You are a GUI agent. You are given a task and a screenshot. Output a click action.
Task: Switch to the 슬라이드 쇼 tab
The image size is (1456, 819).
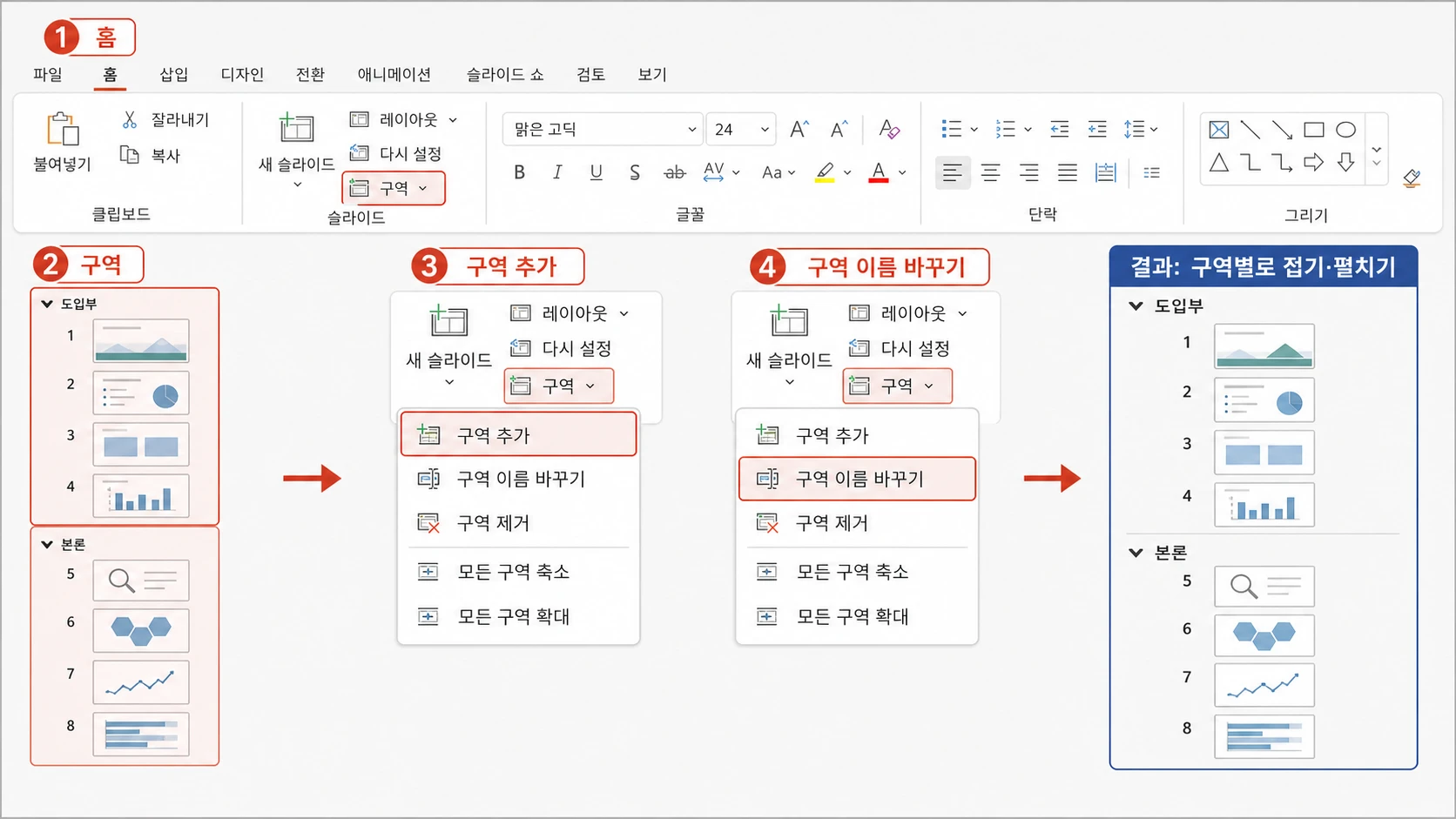click(505, 75)
